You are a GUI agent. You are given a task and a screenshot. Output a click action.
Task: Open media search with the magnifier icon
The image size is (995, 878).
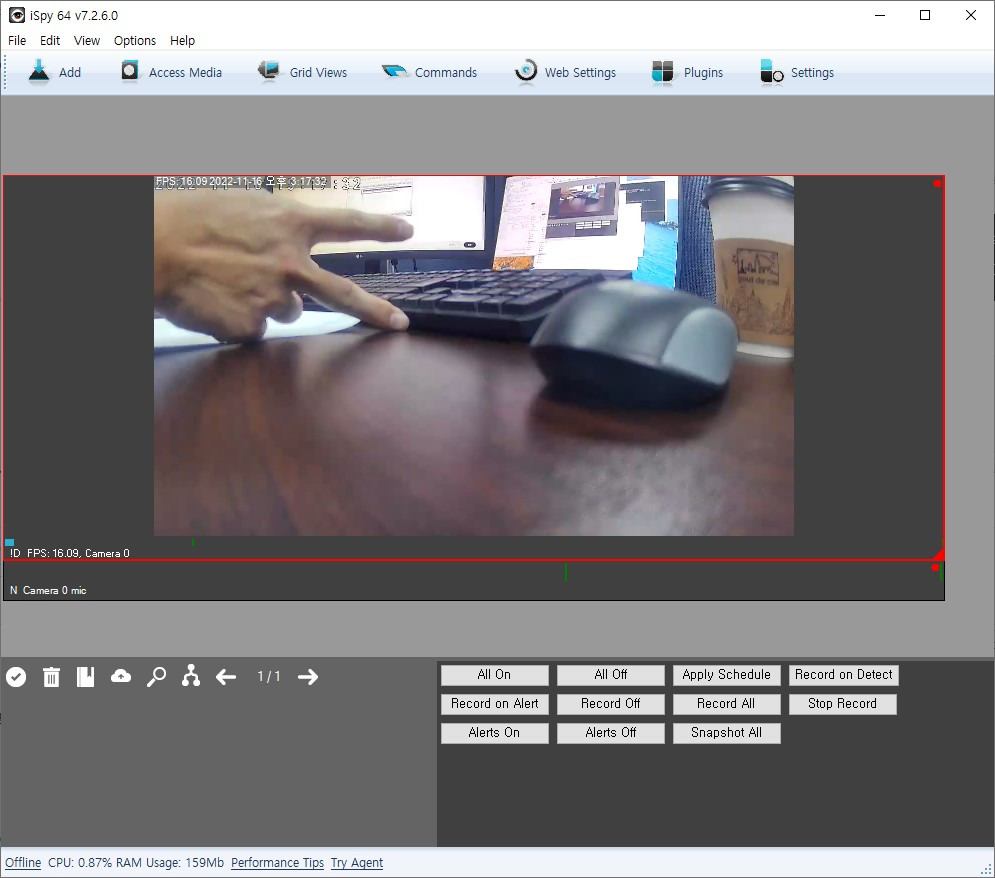(156, 676)
